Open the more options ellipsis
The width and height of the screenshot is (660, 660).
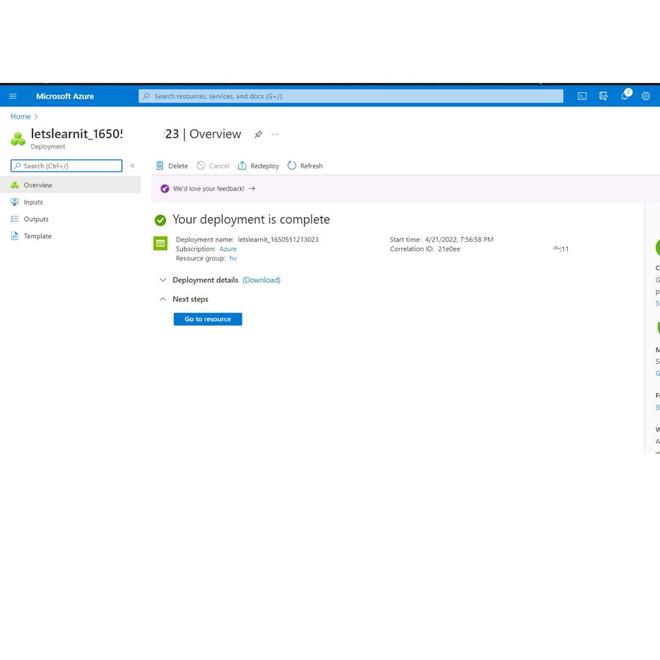coord(275,134)
